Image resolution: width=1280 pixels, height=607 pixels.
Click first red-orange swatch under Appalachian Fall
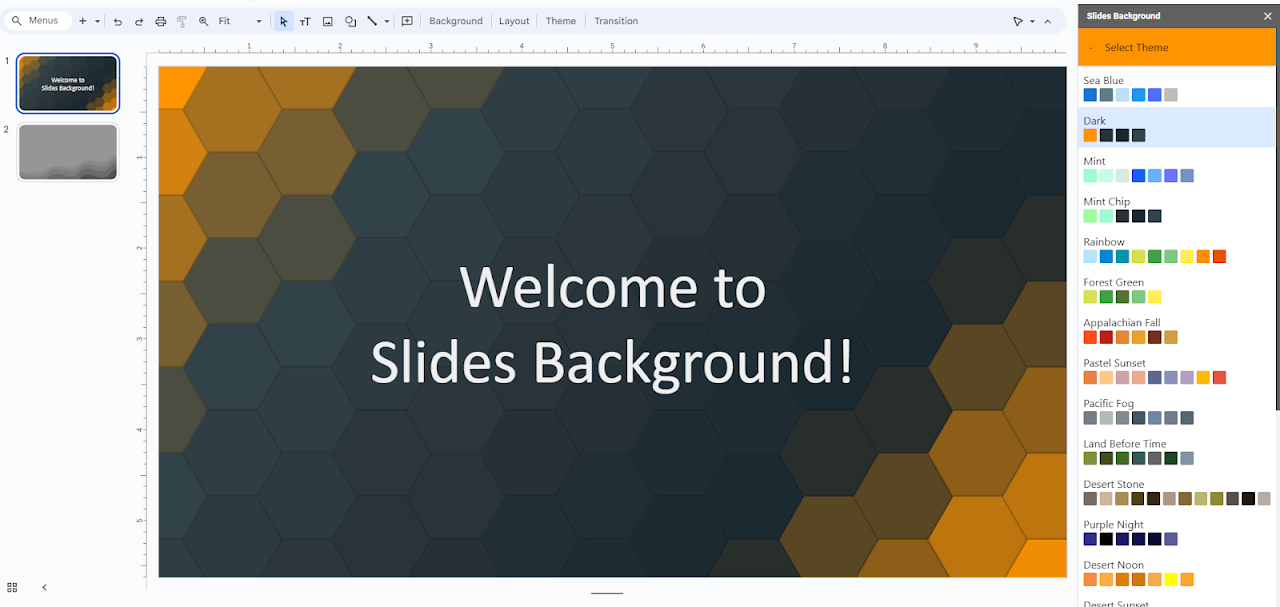point(1090,337)
